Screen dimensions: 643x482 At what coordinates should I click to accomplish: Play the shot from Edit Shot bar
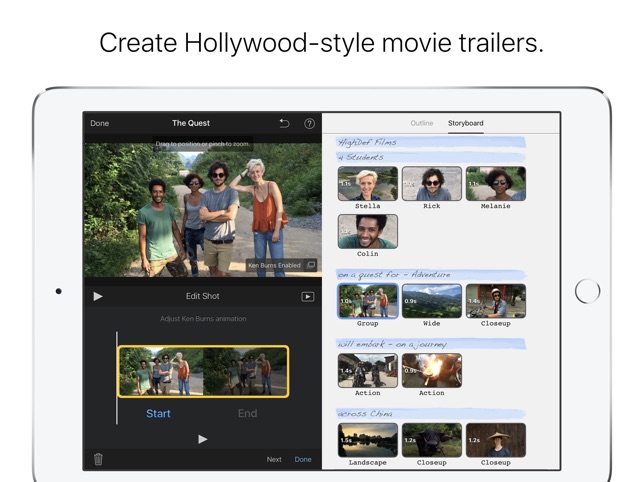click(98, 296)
